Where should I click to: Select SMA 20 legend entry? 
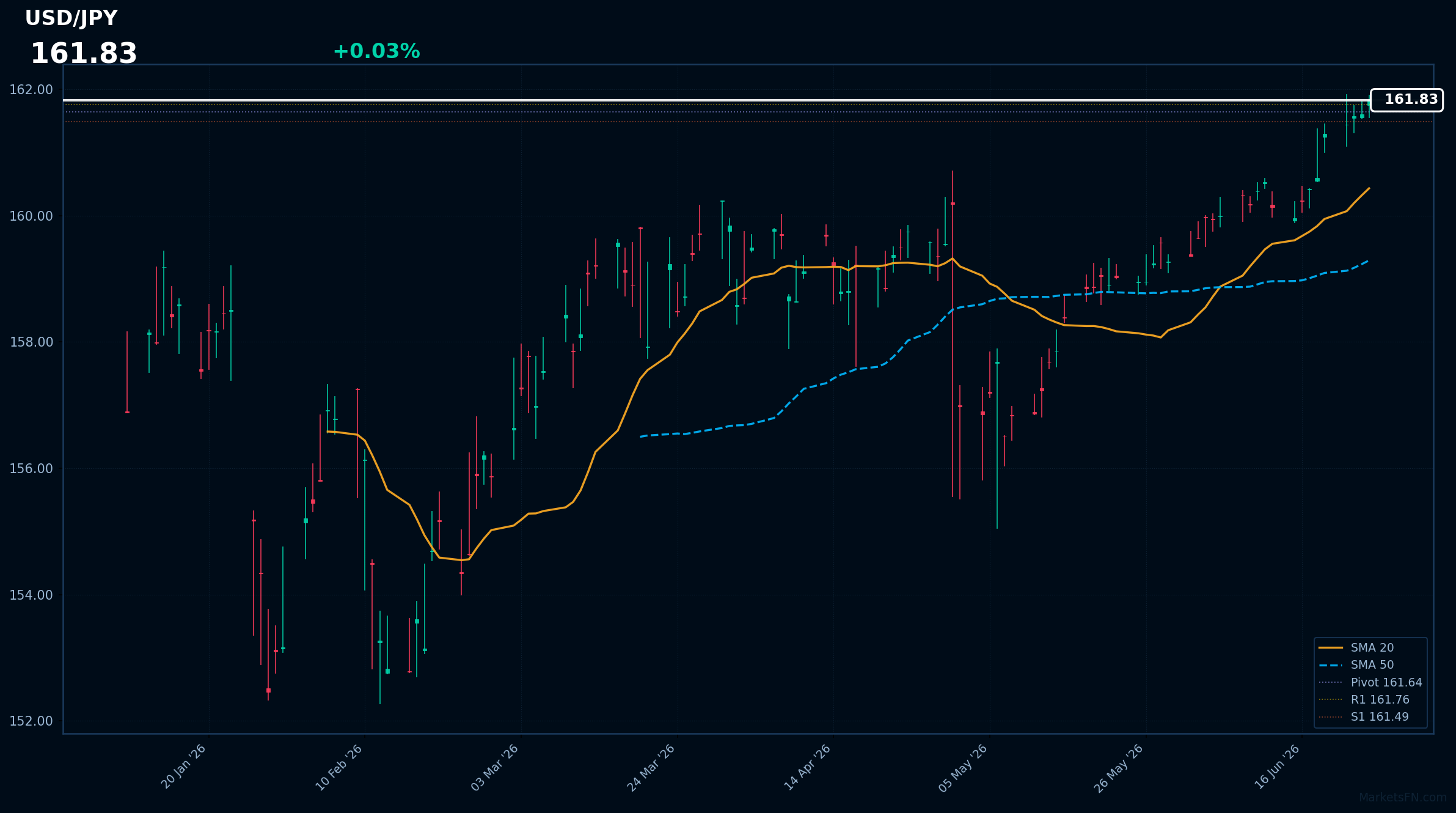(1372, 647)
